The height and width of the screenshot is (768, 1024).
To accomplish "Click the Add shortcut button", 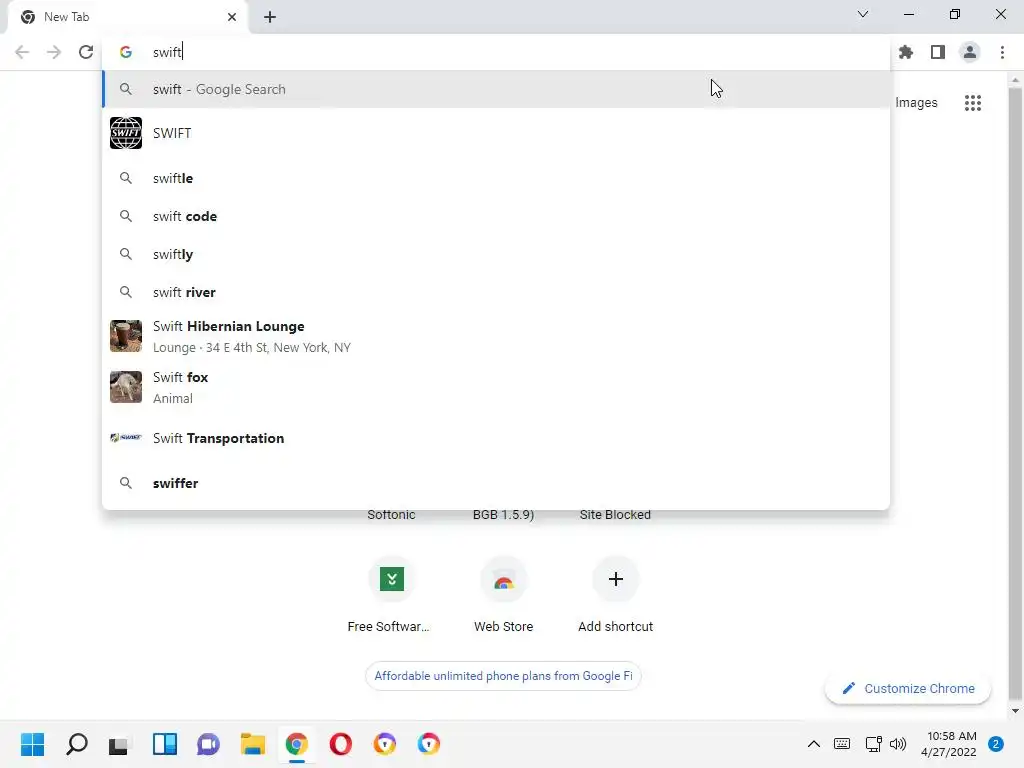I will (x=615, y=594).
